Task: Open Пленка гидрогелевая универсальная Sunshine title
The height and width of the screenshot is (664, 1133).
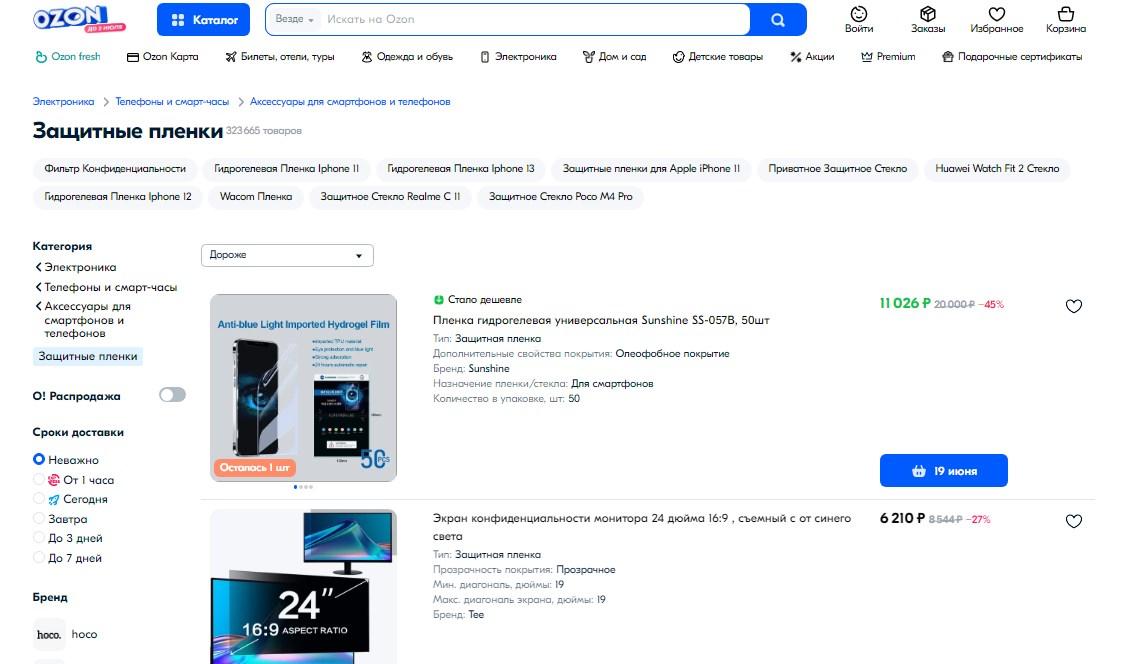Action: (x=600, y=320)
